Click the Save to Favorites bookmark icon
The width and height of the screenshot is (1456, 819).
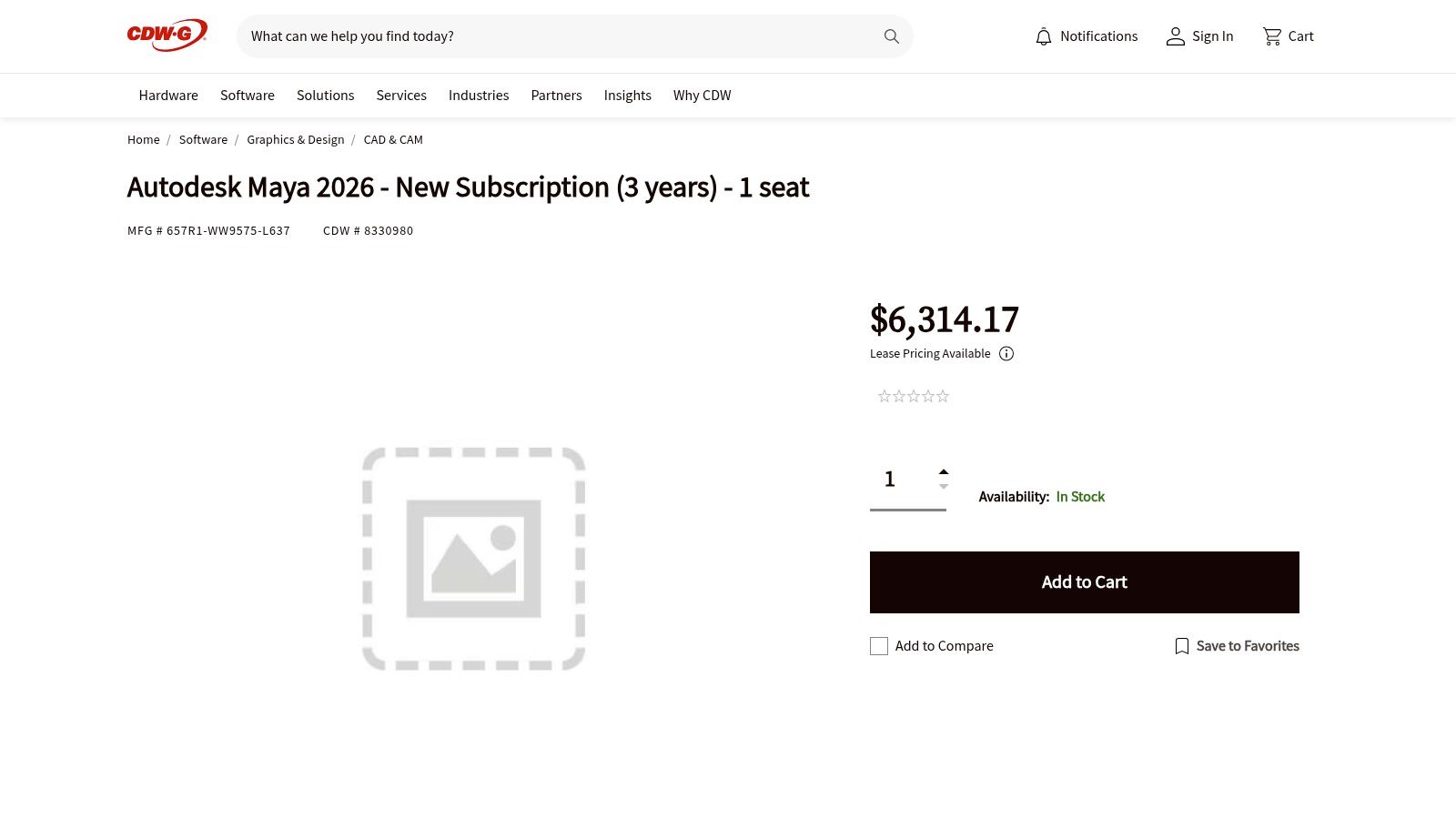[x=1181, y=646]
